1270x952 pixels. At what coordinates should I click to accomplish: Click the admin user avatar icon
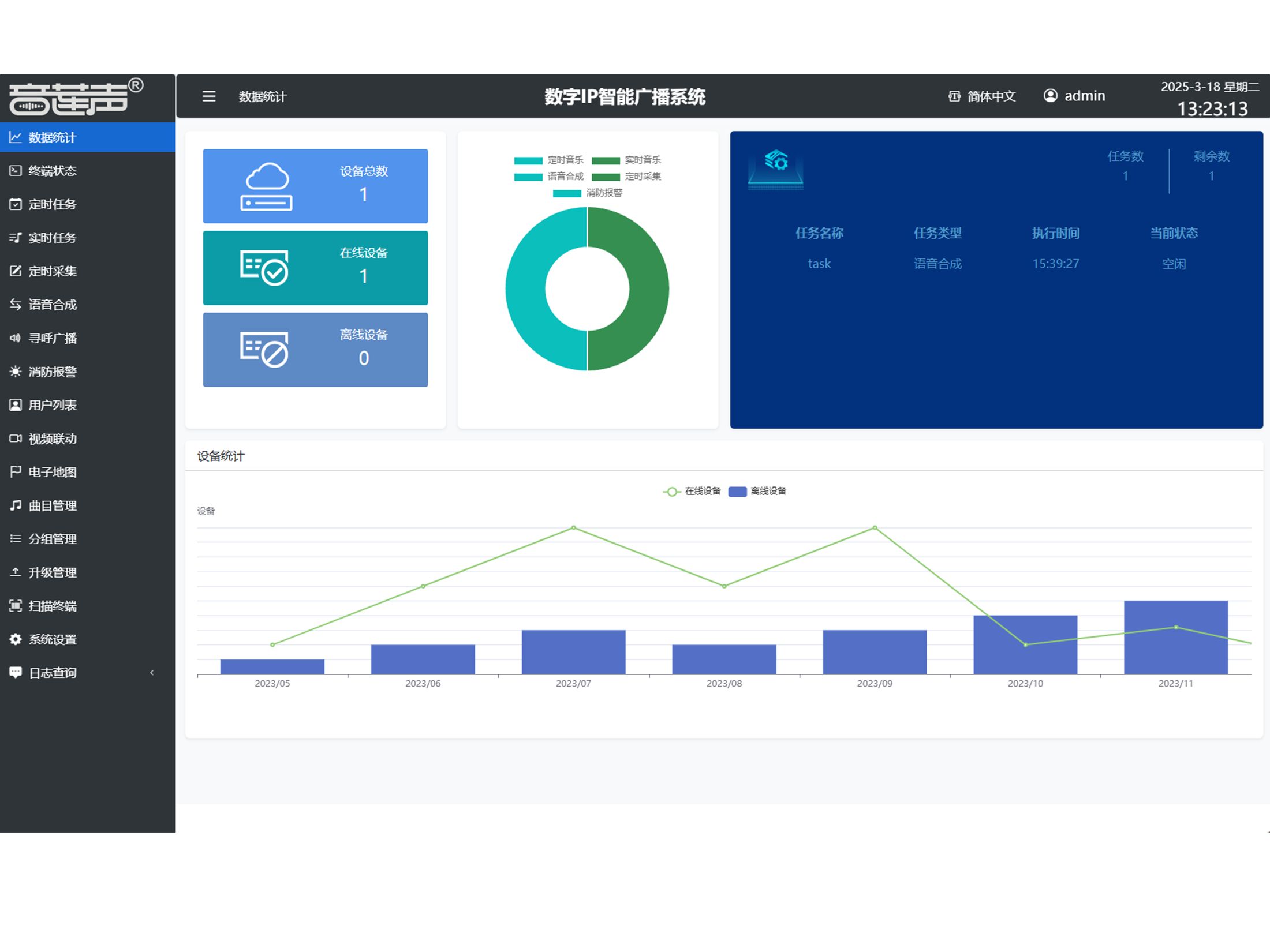click(x=1051, y=96)
